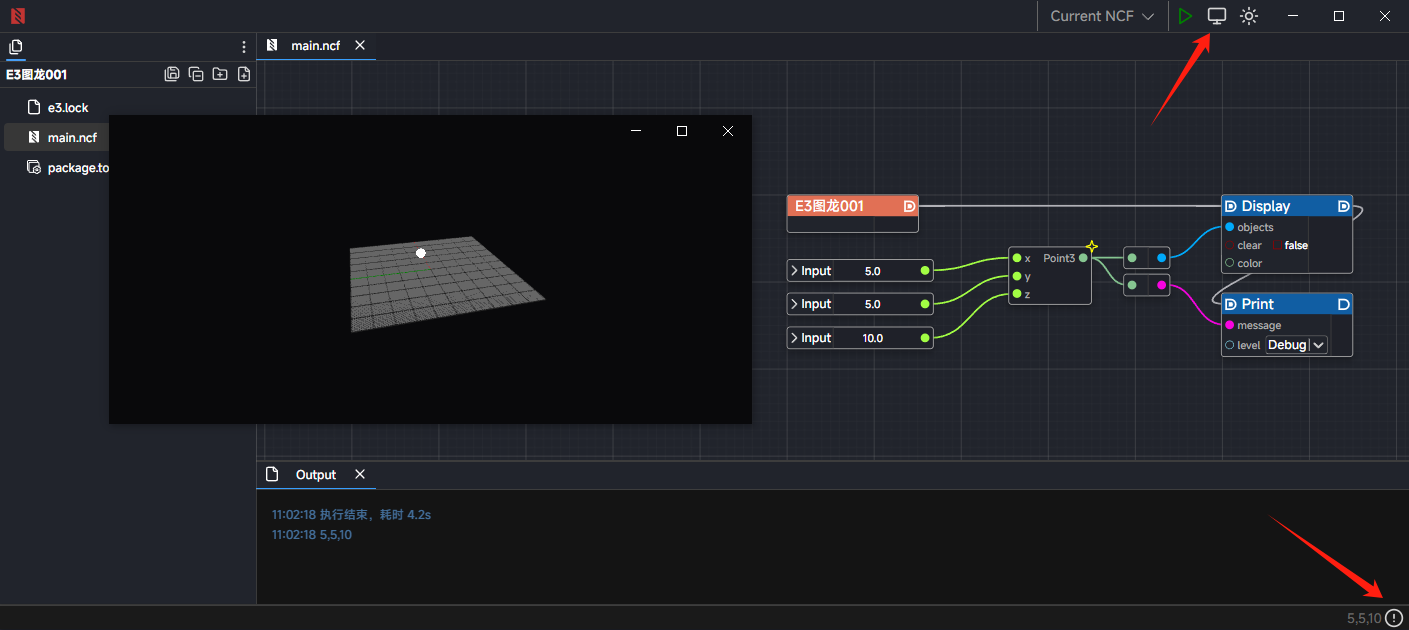Expand the first Input node chevron

pos(794,271)
